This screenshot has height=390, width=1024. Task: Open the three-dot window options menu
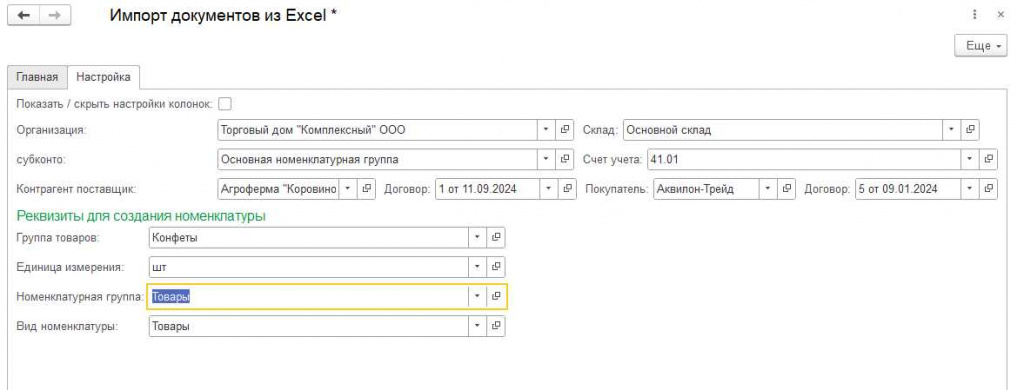click(976, 14)
